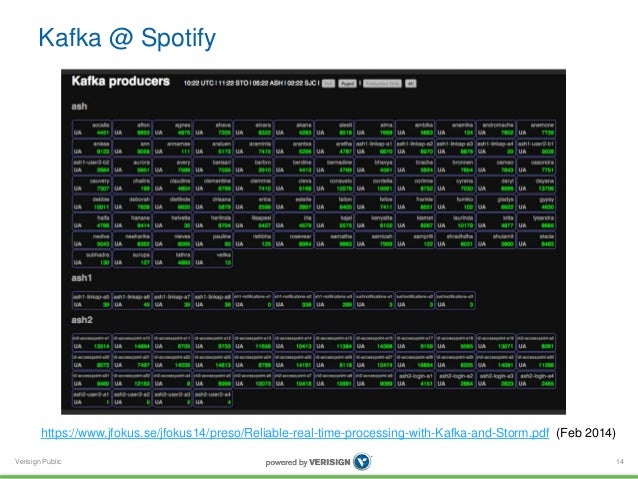Click the ash2-login-a4 producer tile
The height and width of the screenshot is (479, 638).
[536, 380]
